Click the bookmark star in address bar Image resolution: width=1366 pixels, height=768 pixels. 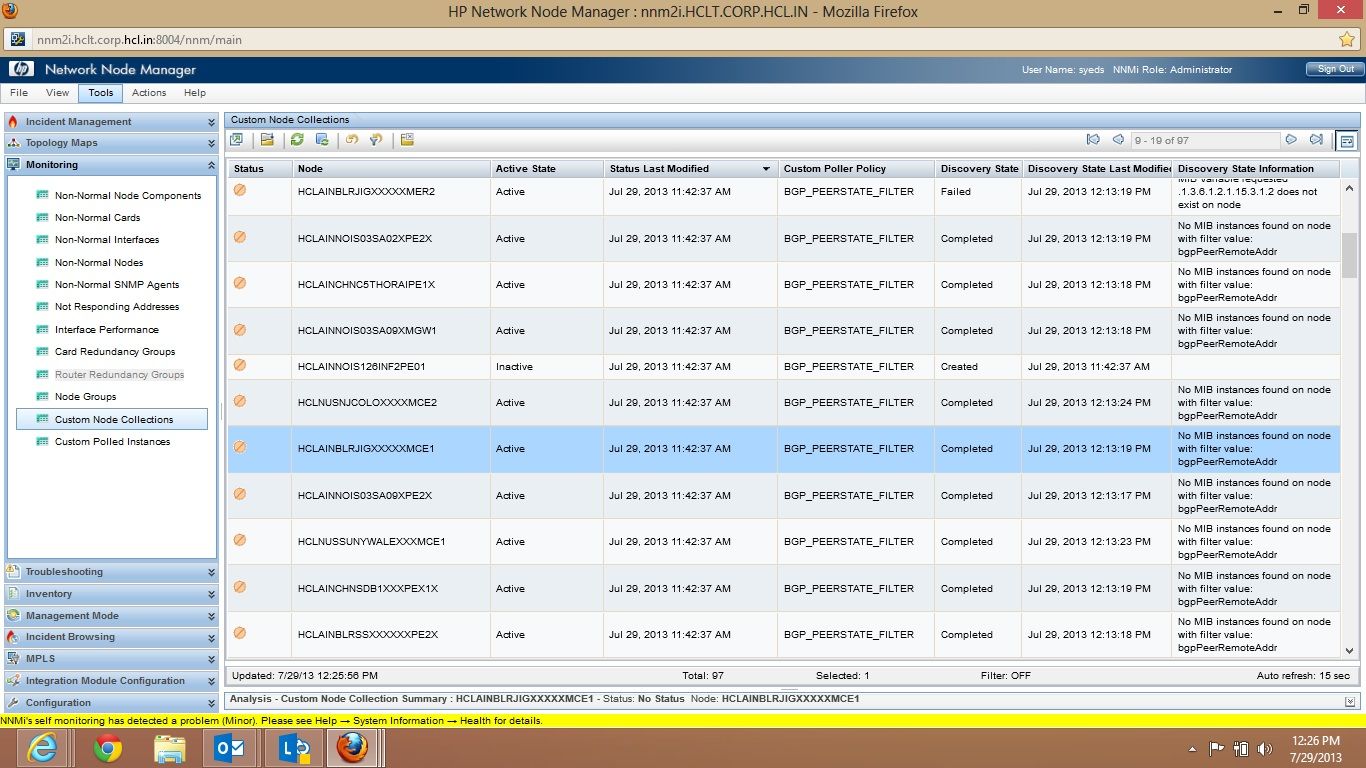click(1346, 40)
